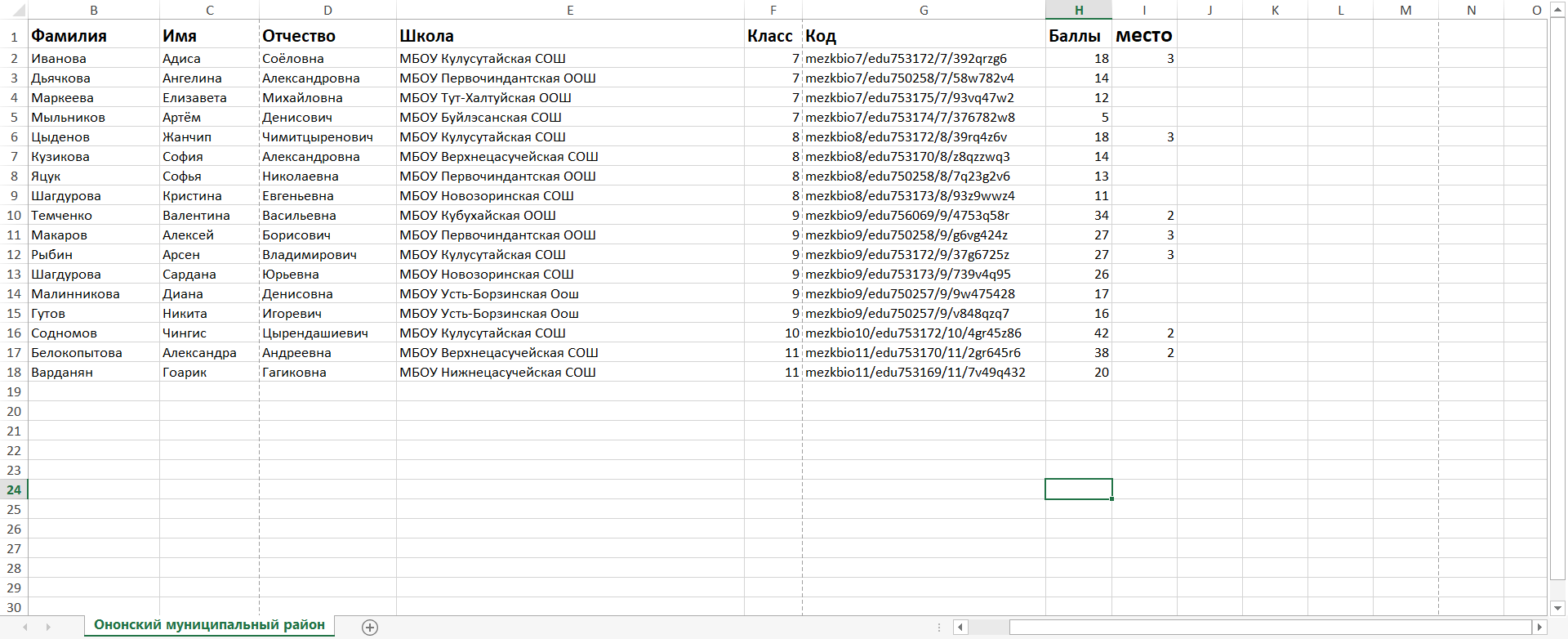The height and width of the screenshot is (639, 1568).
Task: Click the 'Код' header cell
Action: (924, 36)
